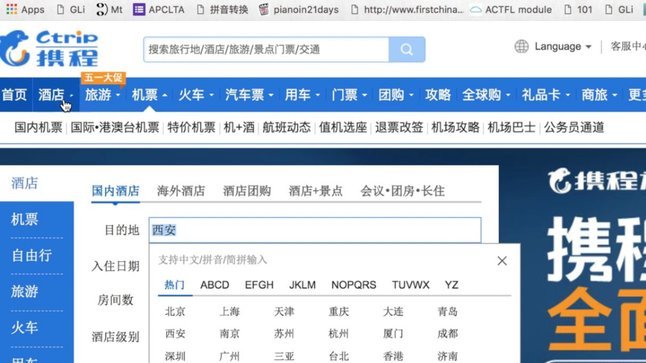Image resolution: width=646 pixels, height=363 pixels.
Task: Switch to the ABCD city tab
Action: coord(215,285)
